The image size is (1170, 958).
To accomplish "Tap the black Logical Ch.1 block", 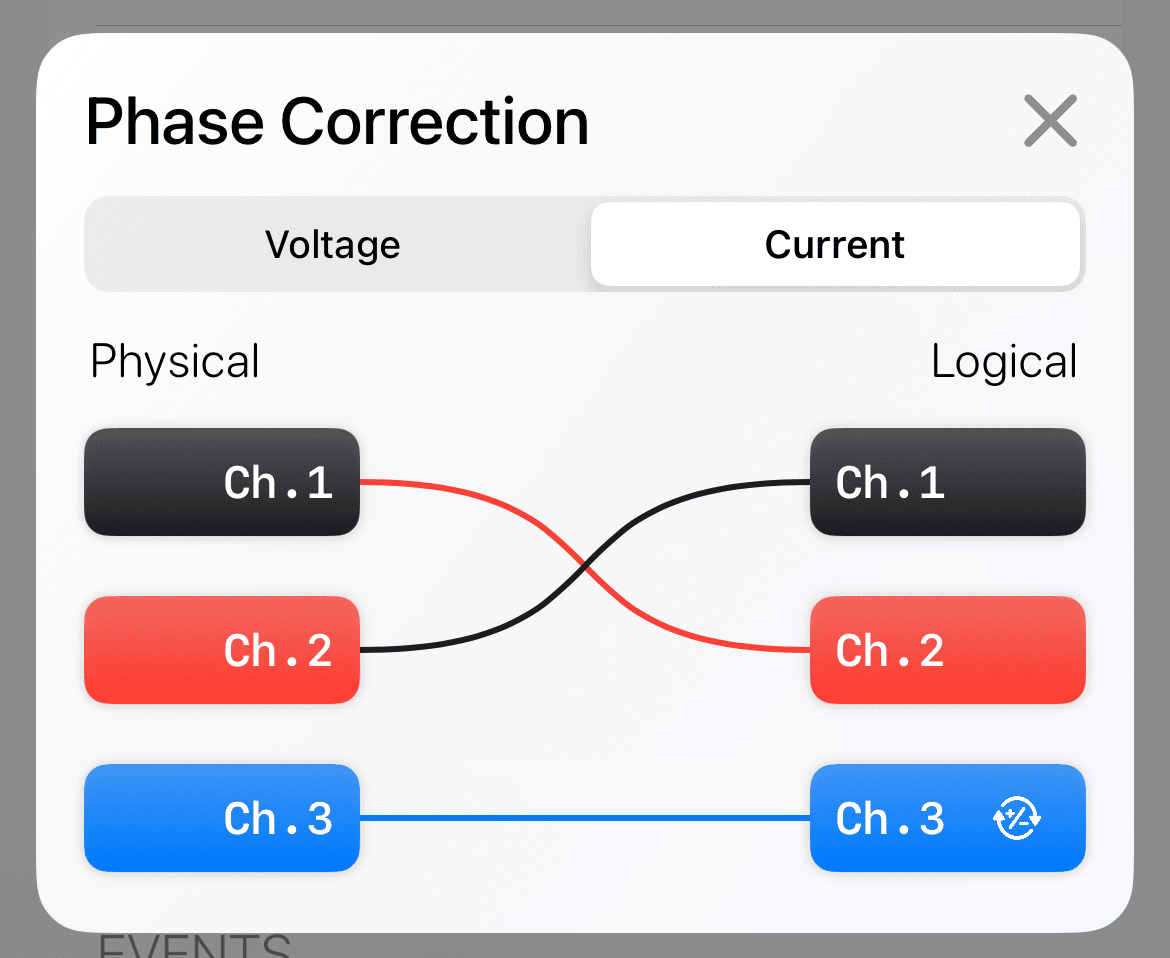I will click(947, 483).
